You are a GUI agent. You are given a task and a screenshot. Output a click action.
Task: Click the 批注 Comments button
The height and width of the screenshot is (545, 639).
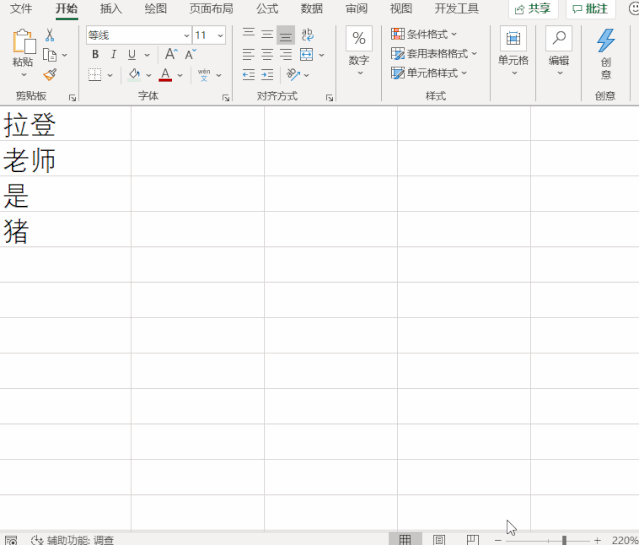(591, 9)
